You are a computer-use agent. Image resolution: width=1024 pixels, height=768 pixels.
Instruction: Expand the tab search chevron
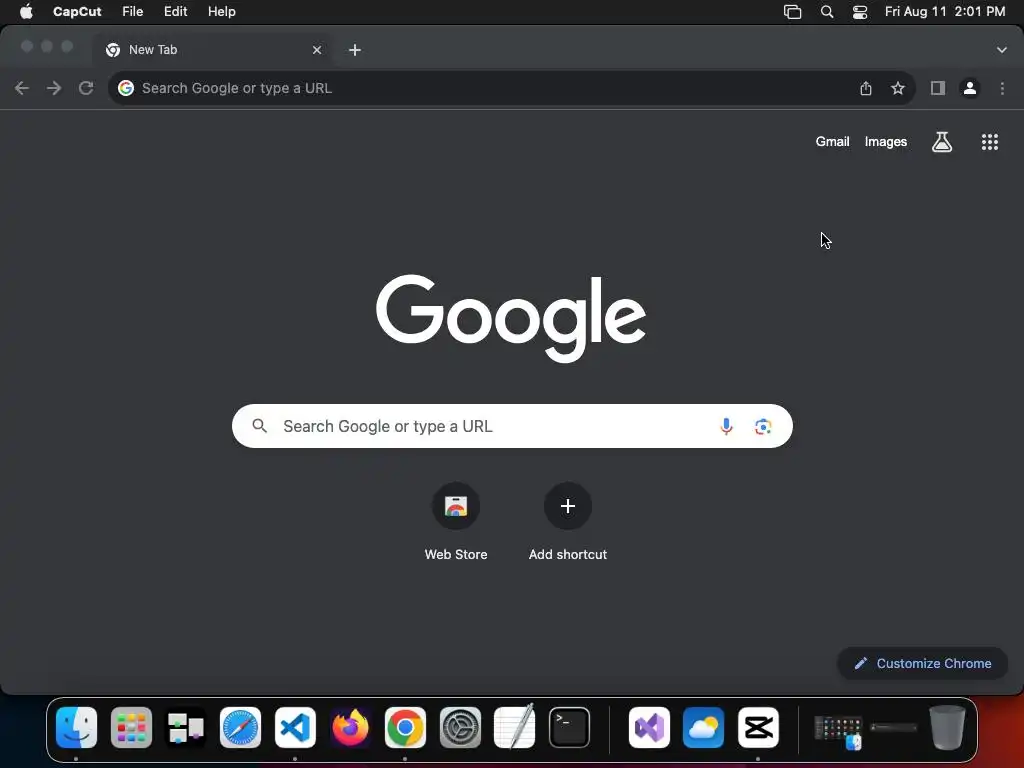1002,50
